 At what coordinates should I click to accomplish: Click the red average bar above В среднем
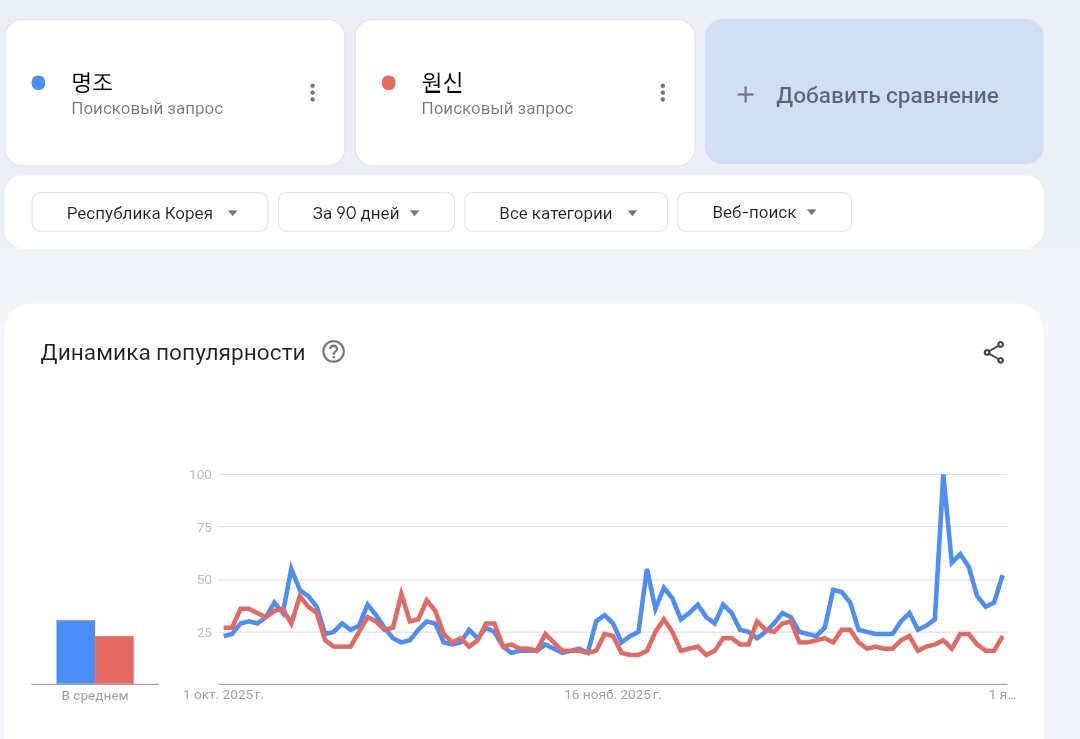(x=114, y=659)
